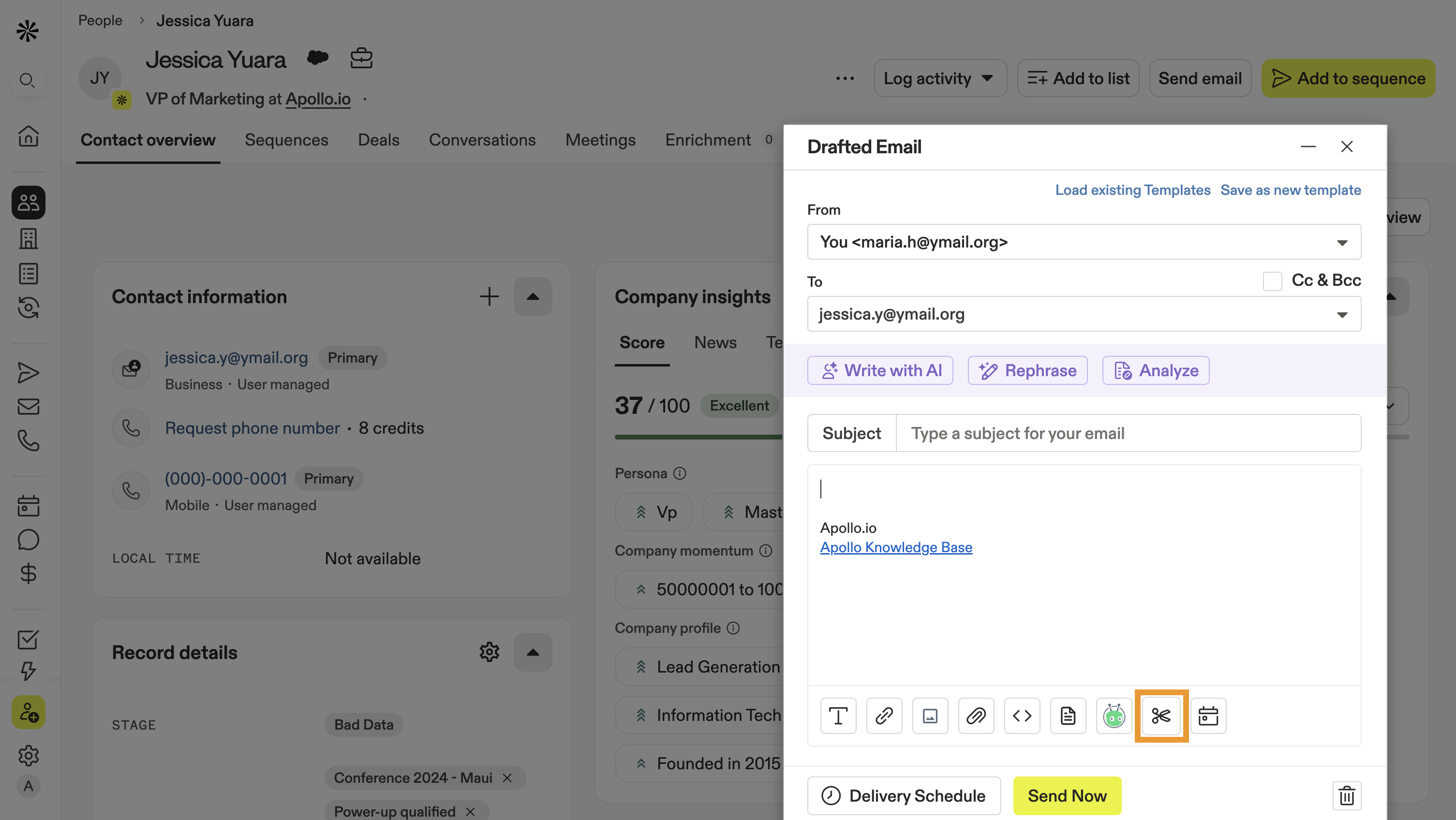Remove the Conference 2024 - Maui tag
Screen dimensions: 1456x820
click(507, 777)
